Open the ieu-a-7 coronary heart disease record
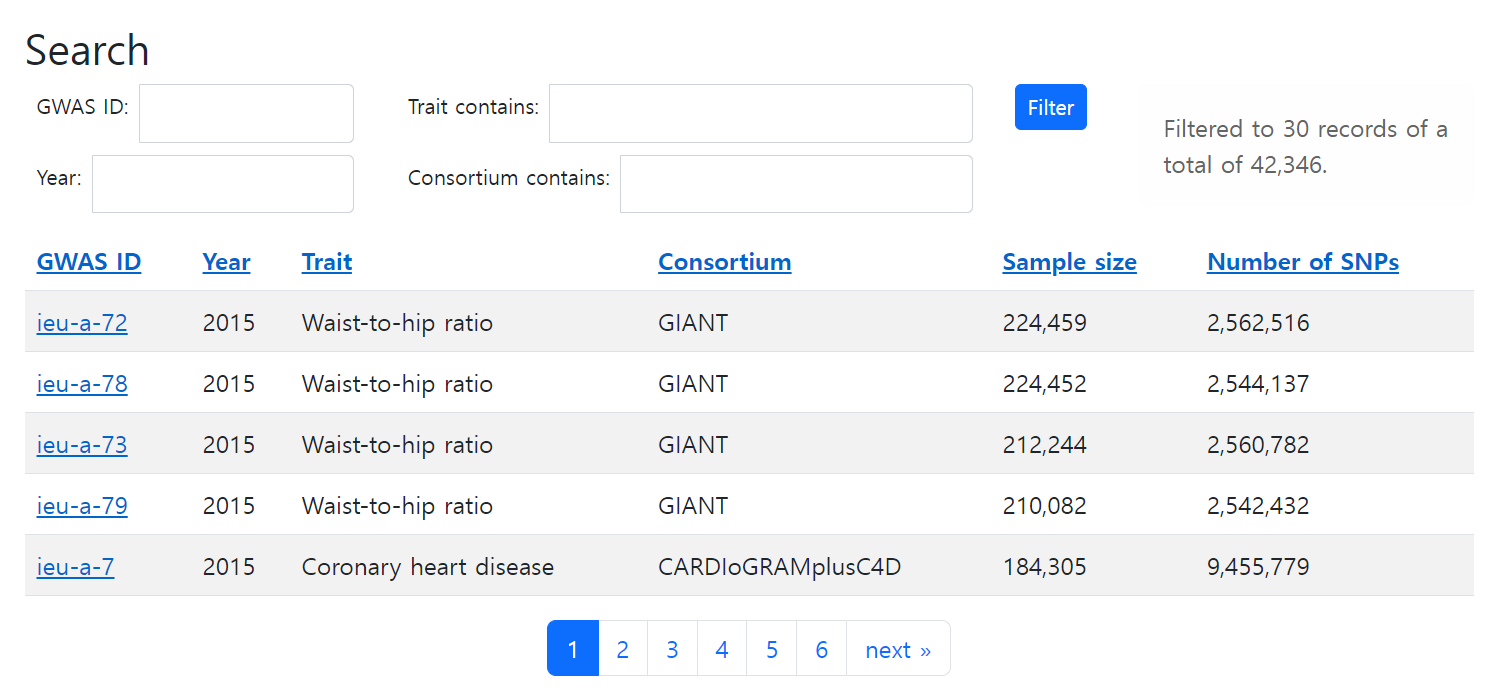The width and height of the screenshot is (1491, 688). click(x=75, y=566)
